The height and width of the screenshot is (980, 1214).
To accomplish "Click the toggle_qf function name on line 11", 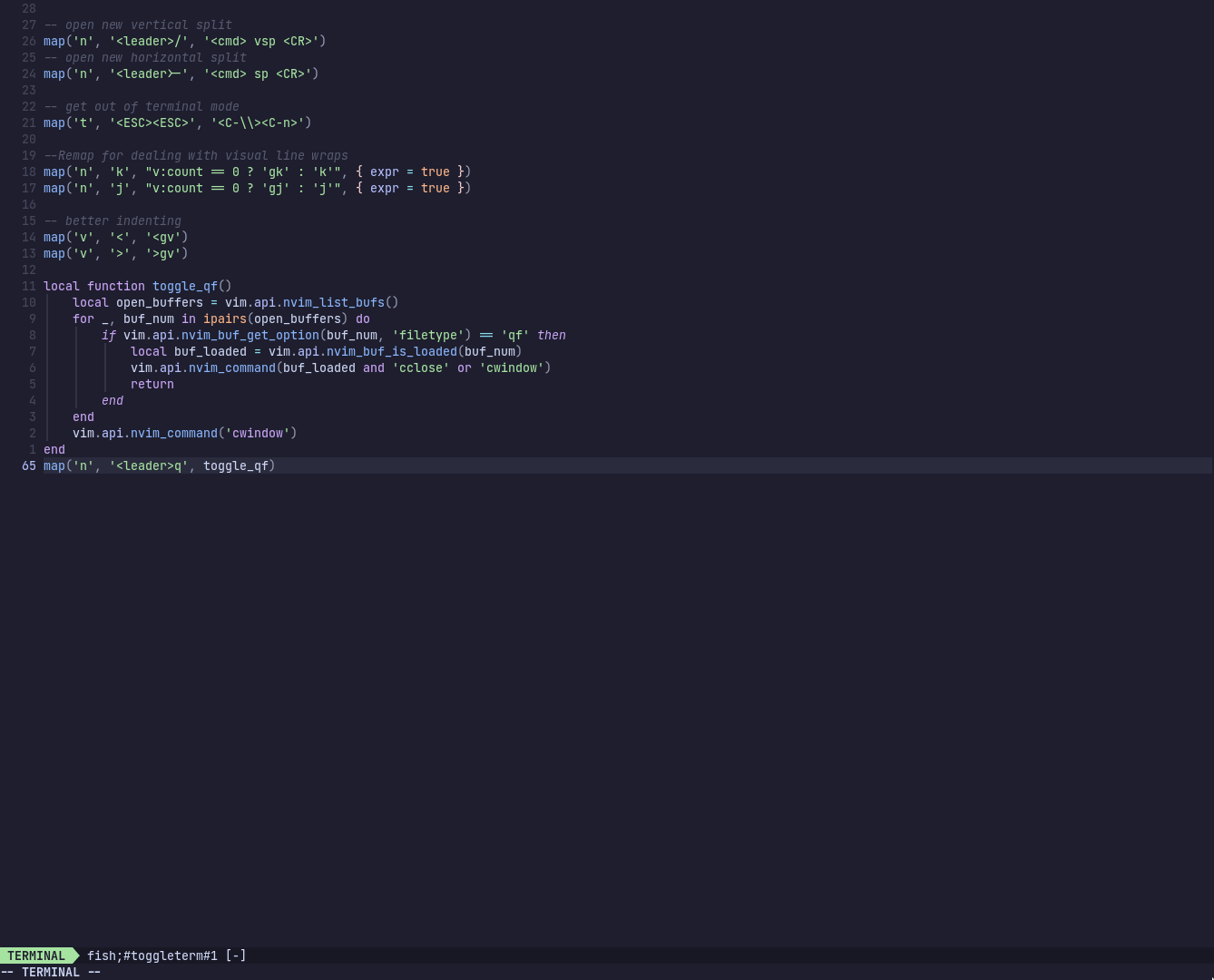I will tap(185, 286).
